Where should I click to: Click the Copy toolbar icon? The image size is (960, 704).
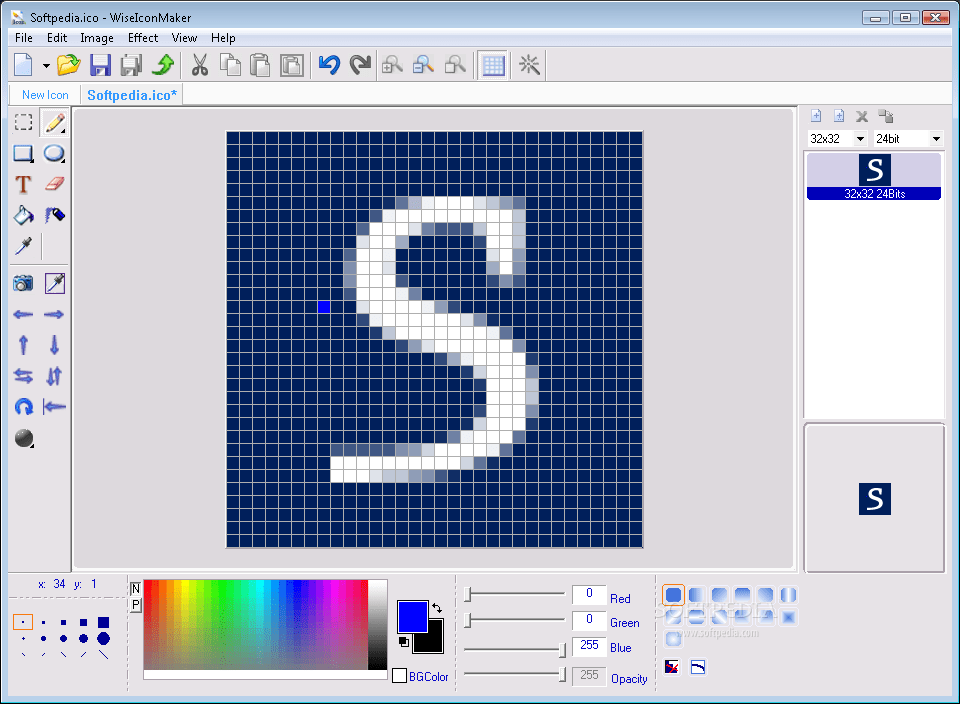point(230,65)
